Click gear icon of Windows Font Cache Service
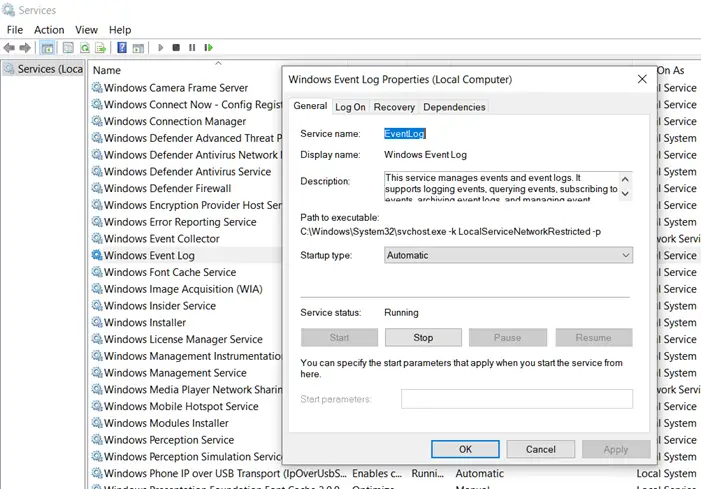 [x=97, y=272]
